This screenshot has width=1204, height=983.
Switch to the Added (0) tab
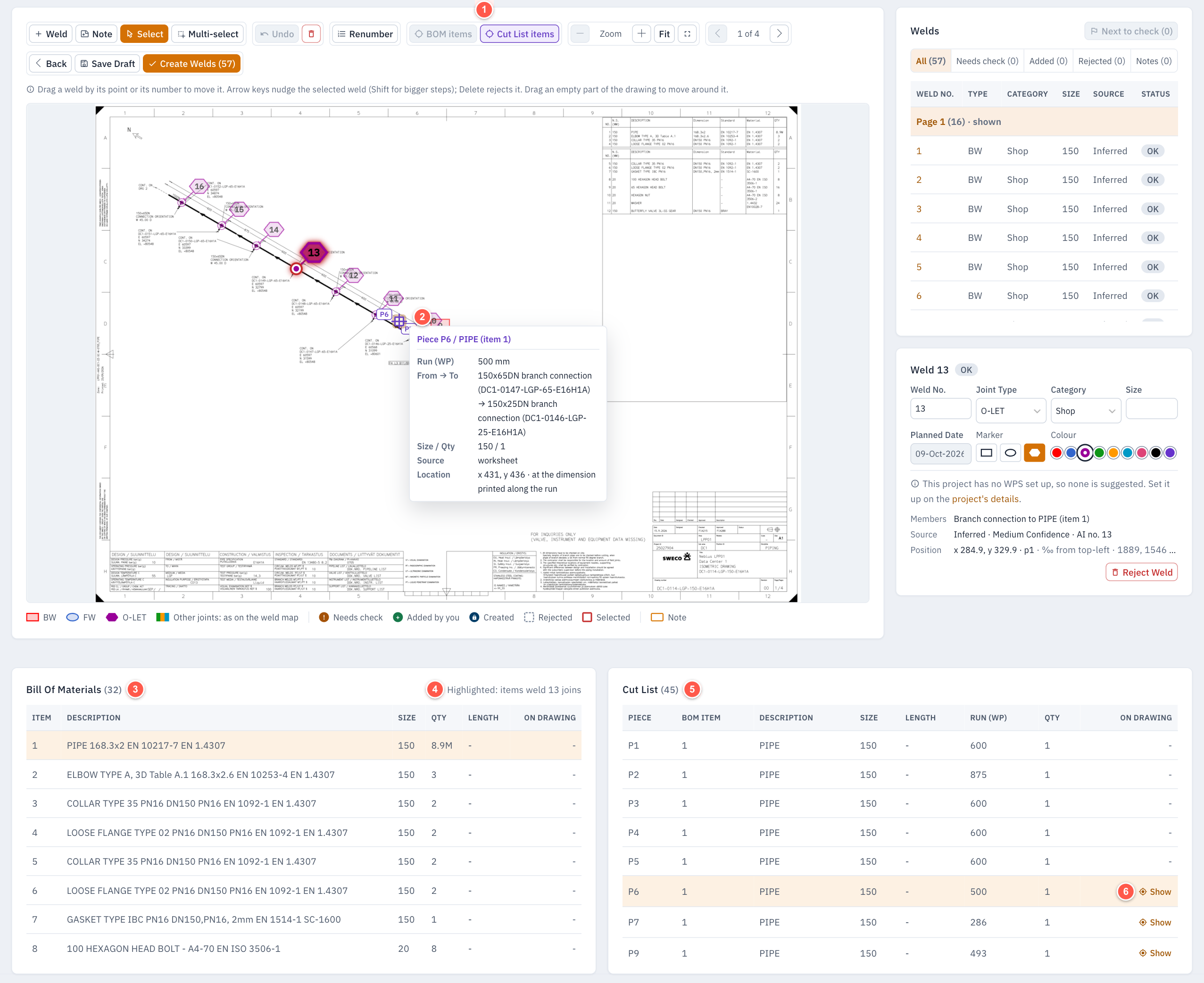1048,61
